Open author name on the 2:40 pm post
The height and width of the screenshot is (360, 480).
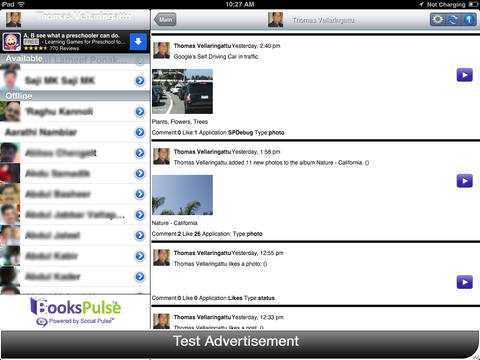202,46
